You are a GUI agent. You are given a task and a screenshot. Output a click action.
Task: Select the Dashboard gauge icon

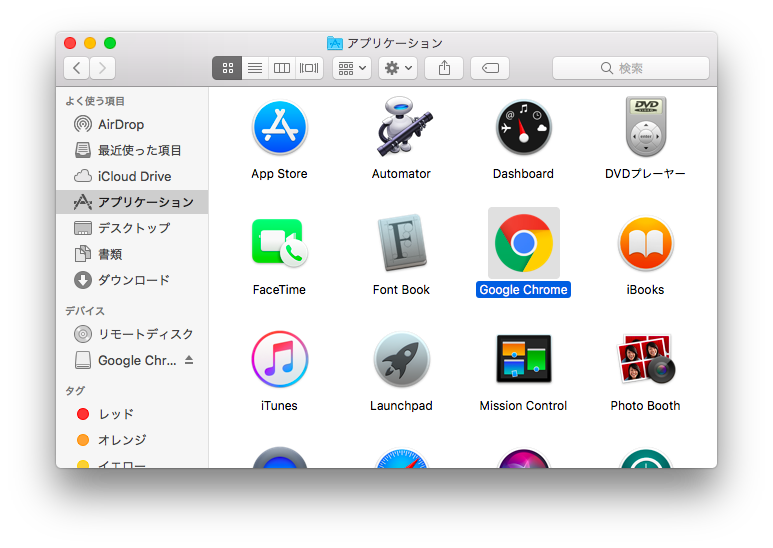pyautogui.click(x=524, y=127)
